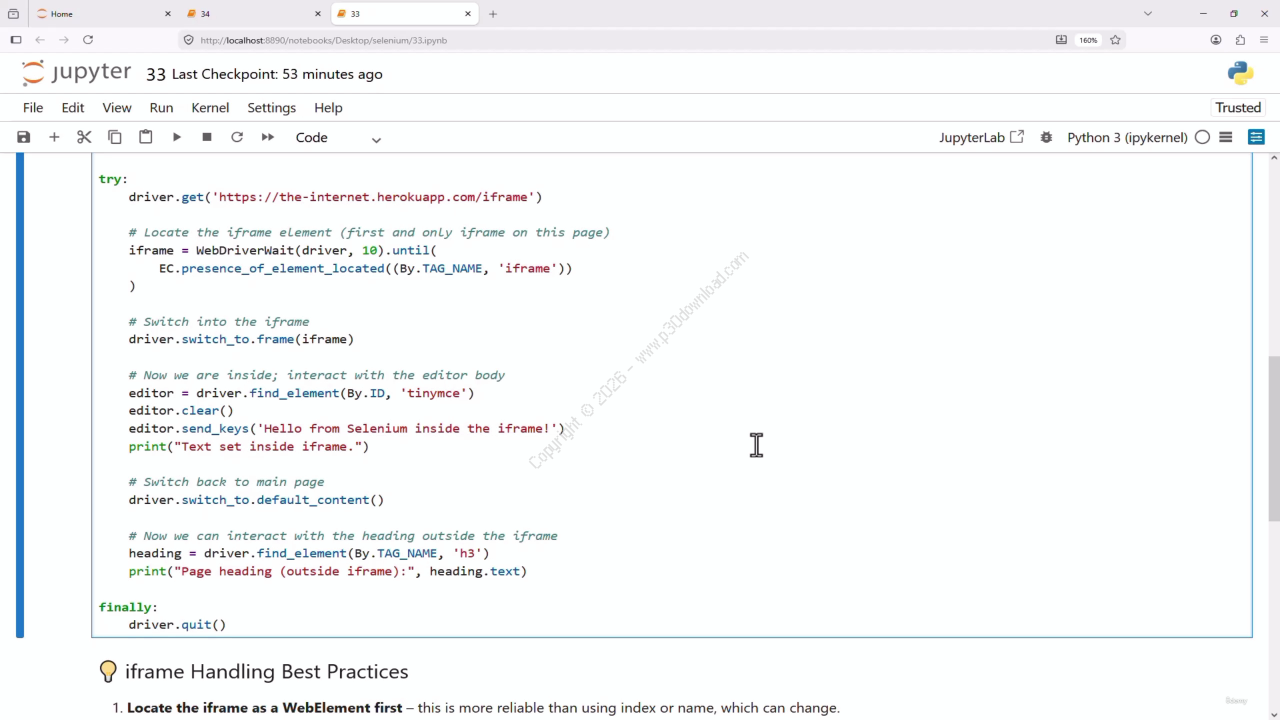This screenshot has height=720, width=1280.
Task: Open the Edit menu
Action: pyautogui.click(x=73, y=108)
